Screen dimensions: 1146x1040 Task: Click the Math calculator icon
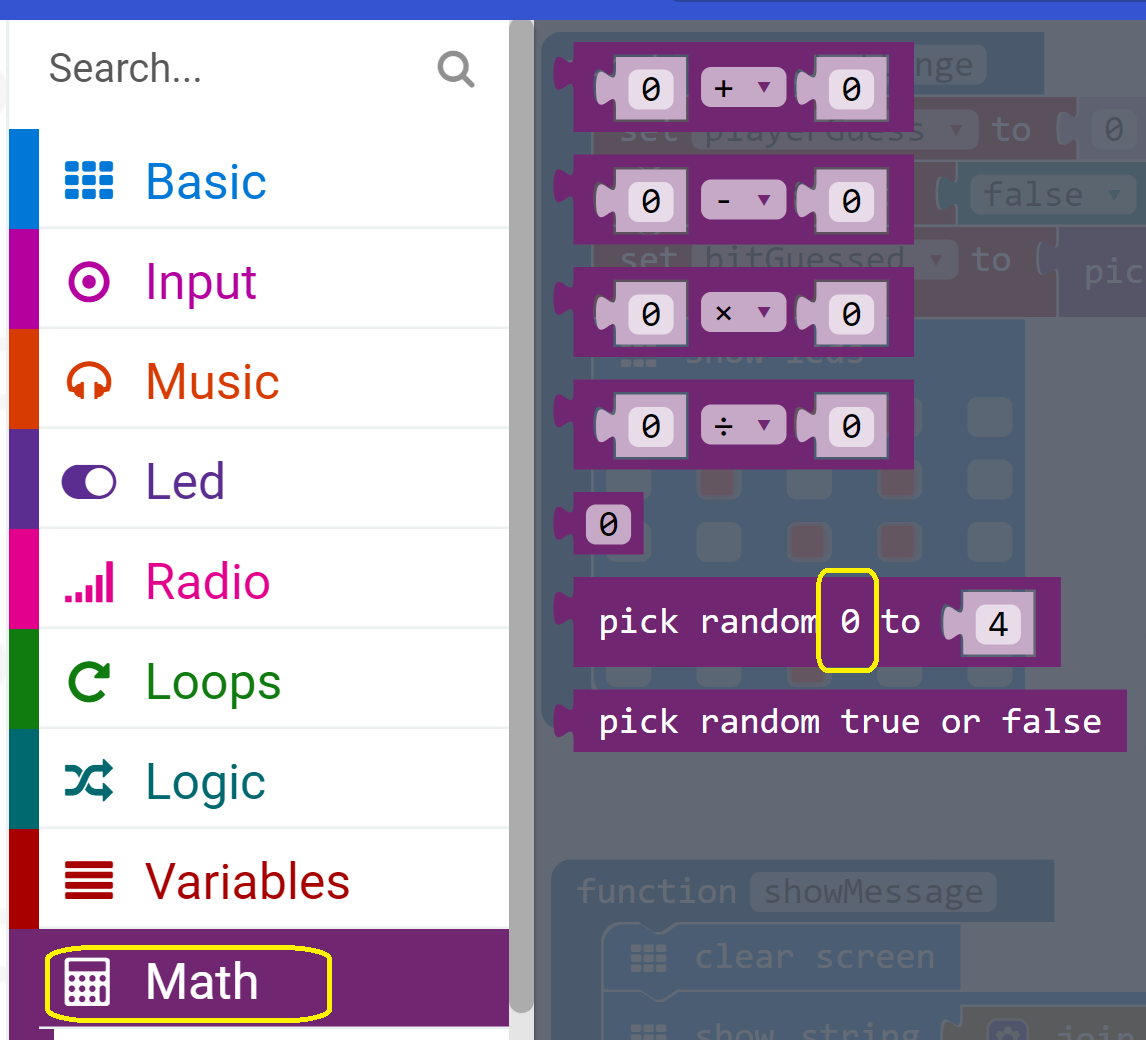coord(90,981)
